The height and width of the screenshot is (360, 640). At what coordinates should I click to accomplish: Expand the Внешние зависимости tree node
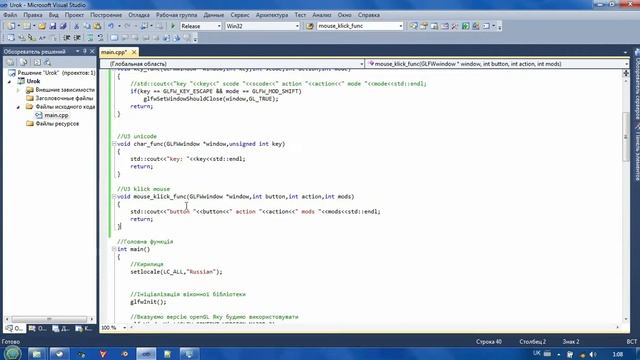[x=18, y=90]
